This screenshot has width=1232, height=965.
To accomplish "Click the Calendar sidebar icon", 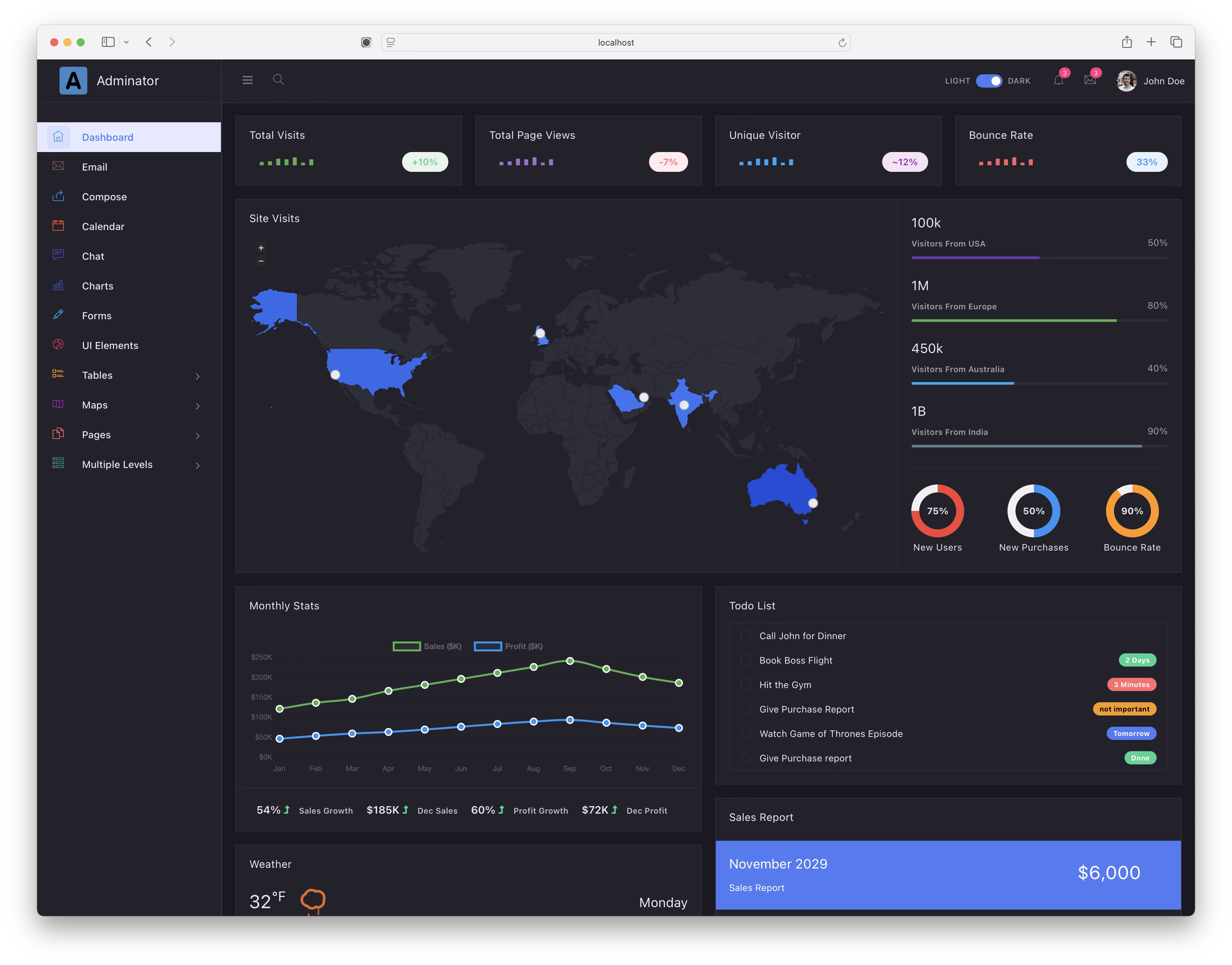I will 58,226.
